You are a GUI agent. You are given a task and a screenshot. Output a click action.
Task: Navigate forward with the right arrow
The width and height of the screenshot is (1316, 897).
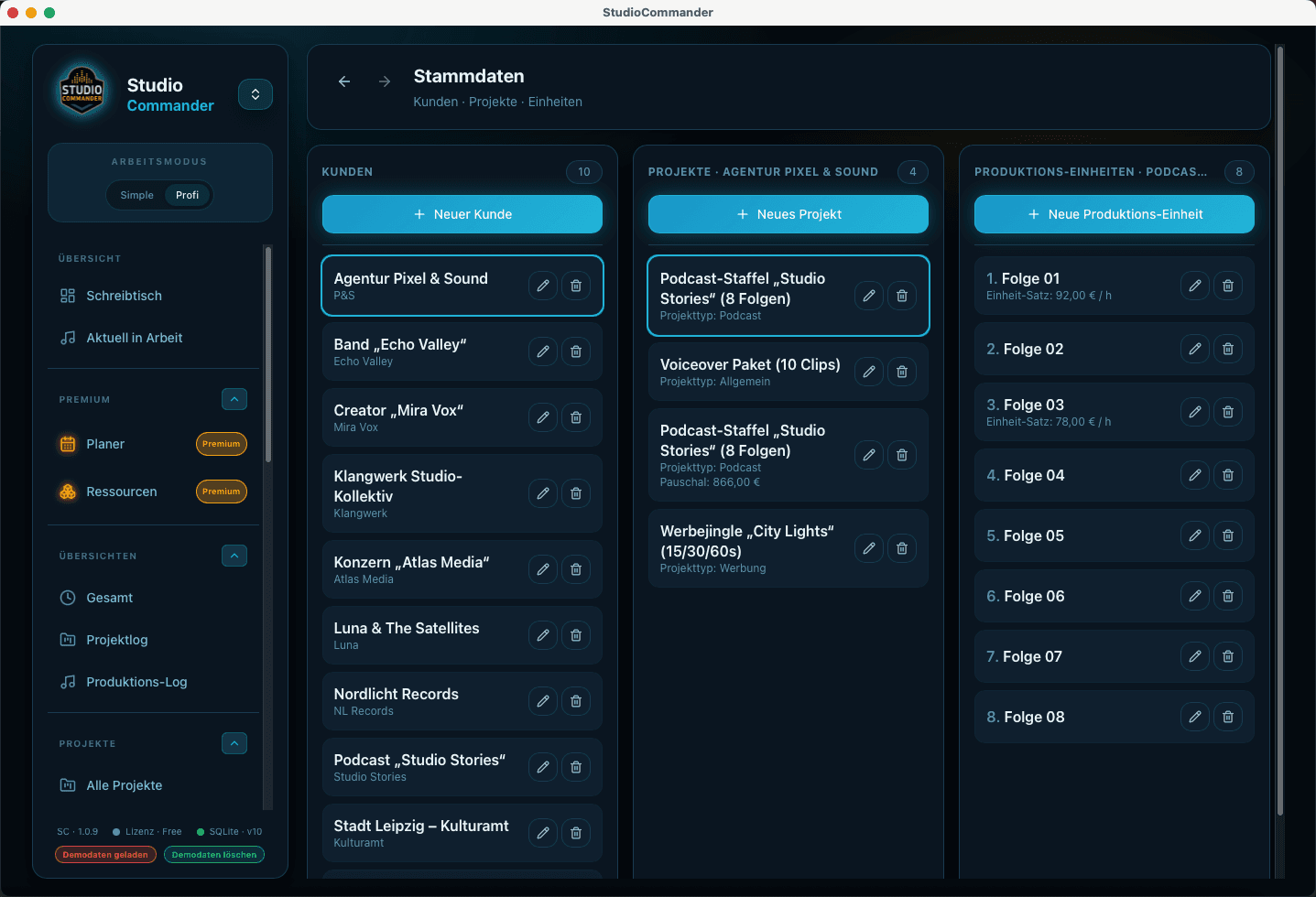pos(385,81)
